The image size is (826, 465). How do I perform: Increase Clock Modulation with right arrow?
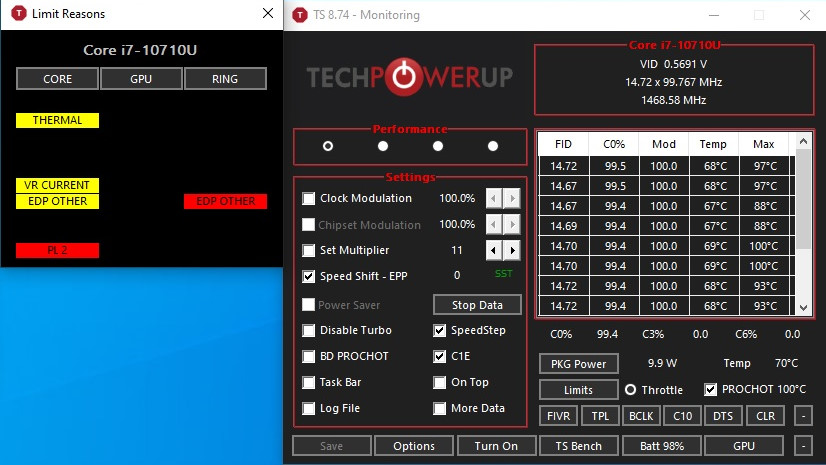tap(512, 199)
